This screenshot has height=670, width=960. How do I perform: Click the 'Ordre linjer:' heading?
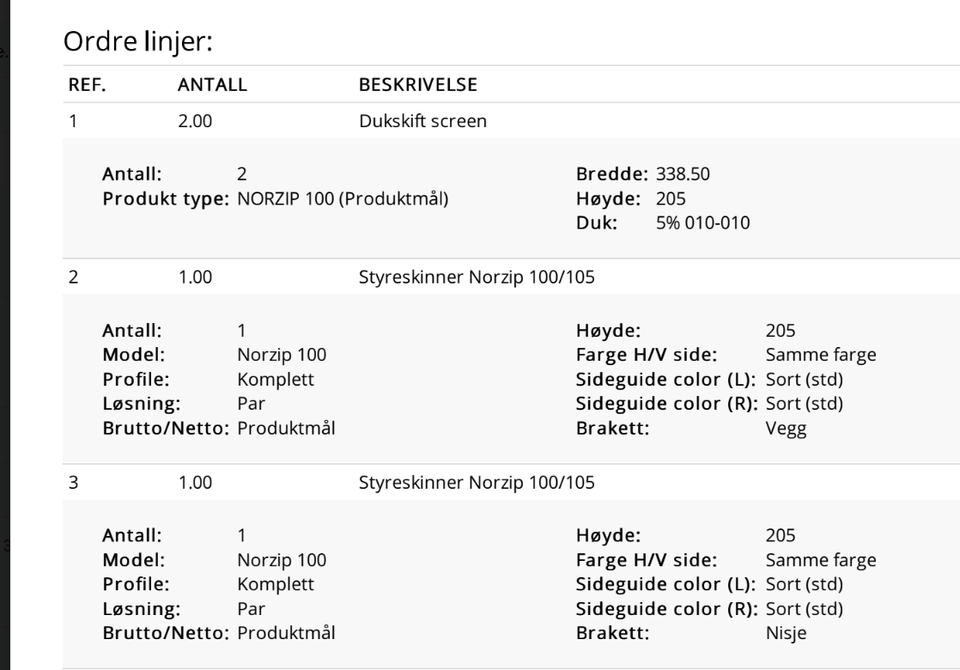coord(138,42)
